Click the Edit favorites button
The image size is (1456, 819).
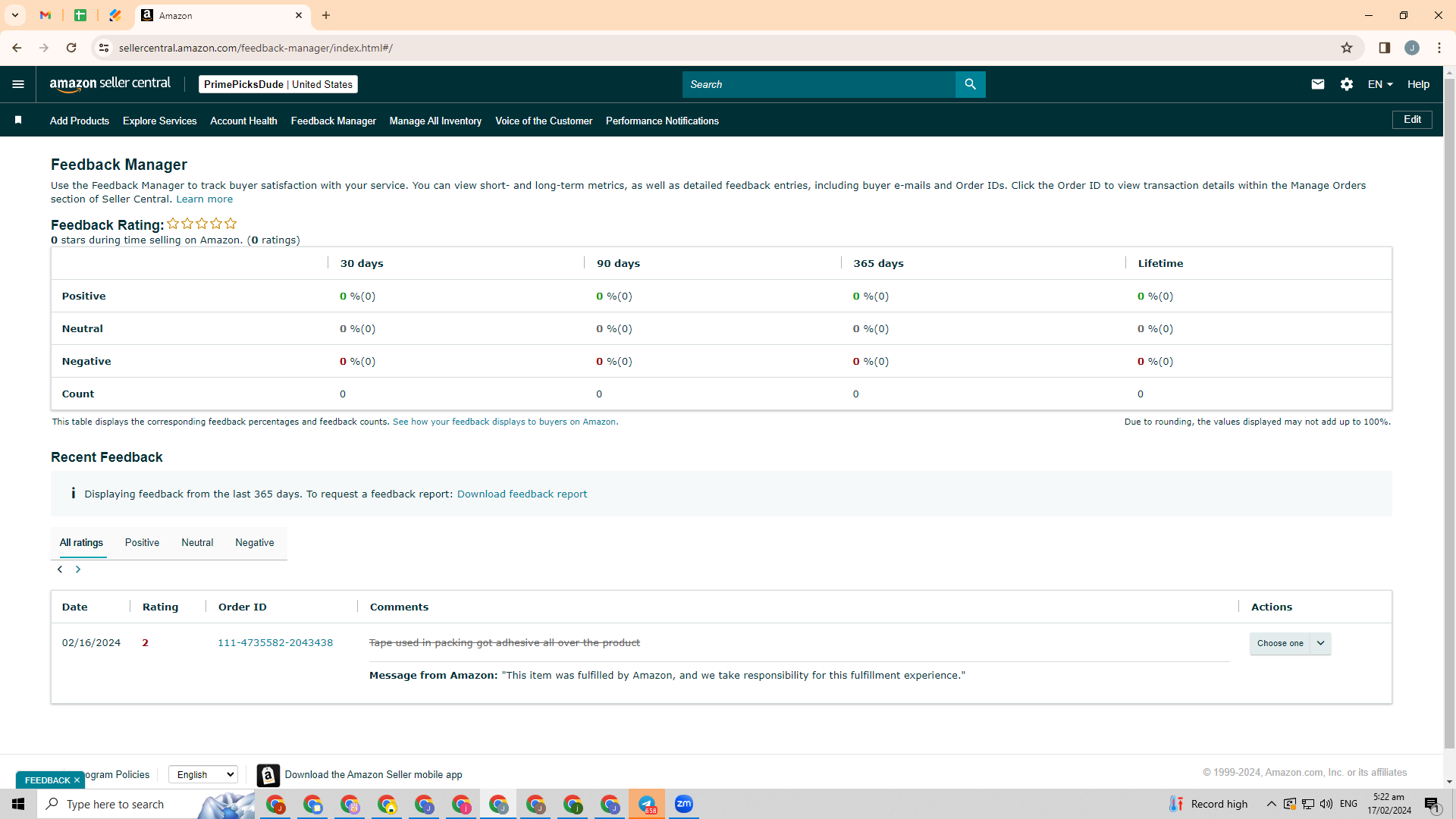[1412, 120]
